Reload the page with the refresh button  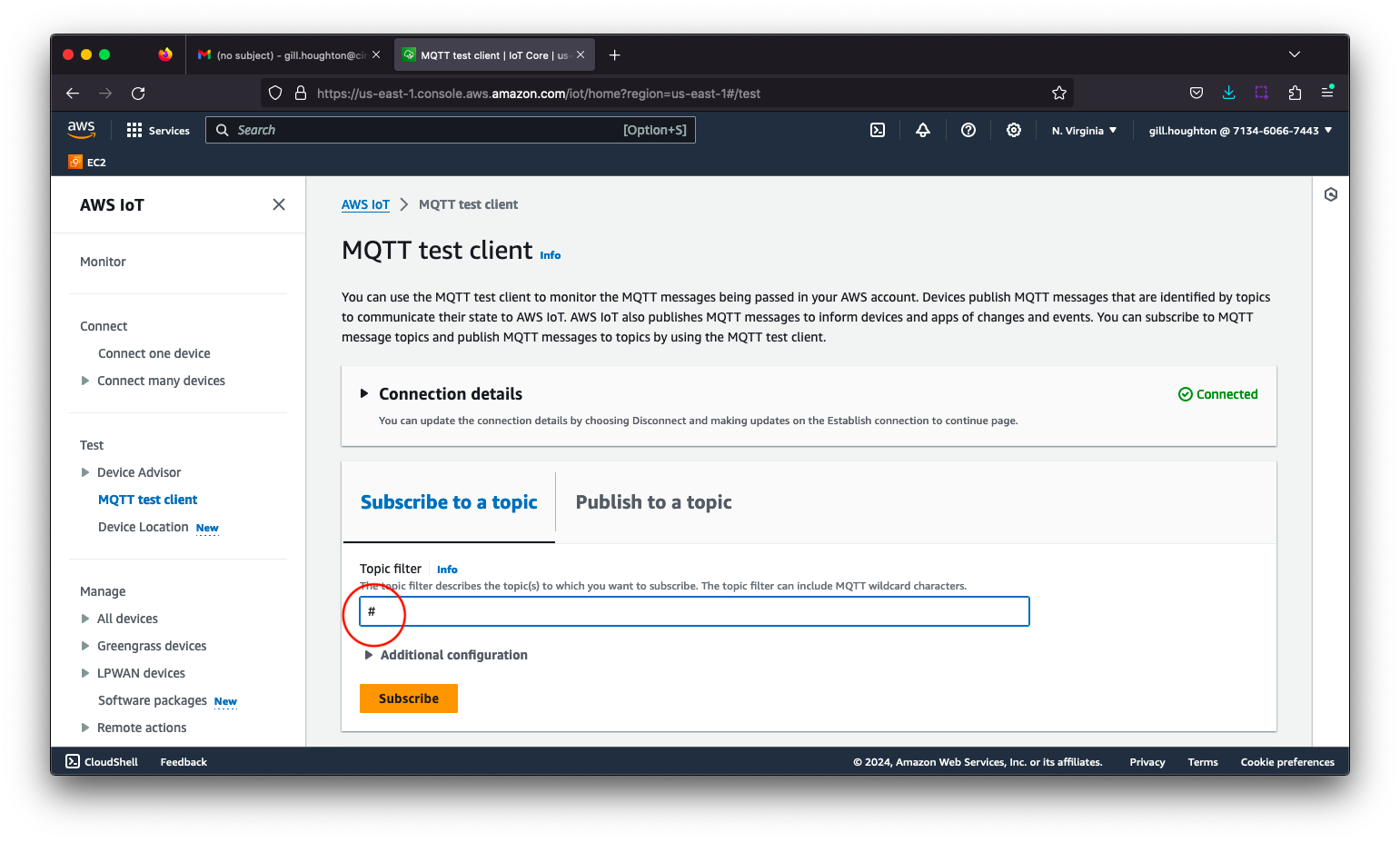coord(138,93)
